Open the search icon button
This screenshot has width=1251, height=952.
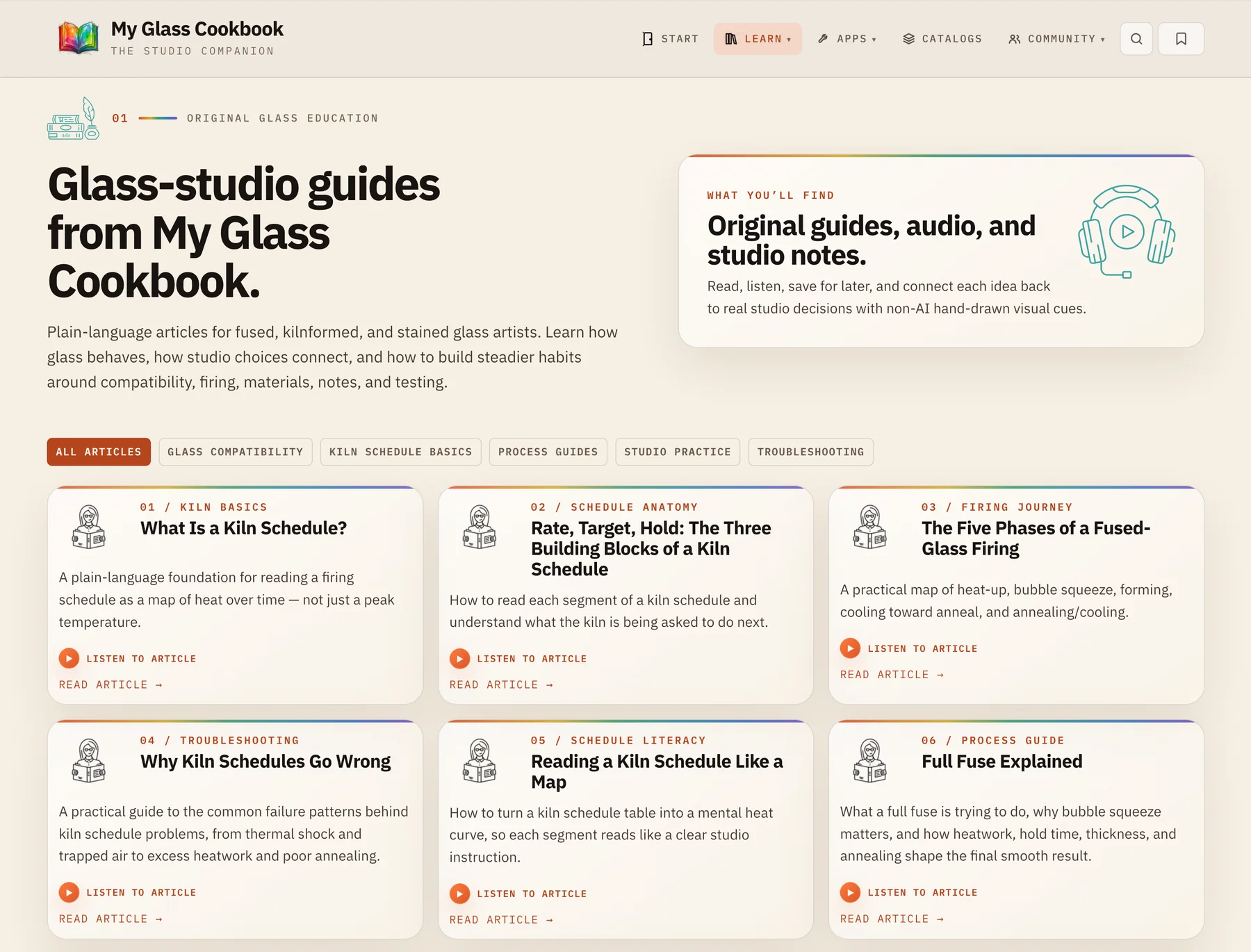(x=1136, y=39)
